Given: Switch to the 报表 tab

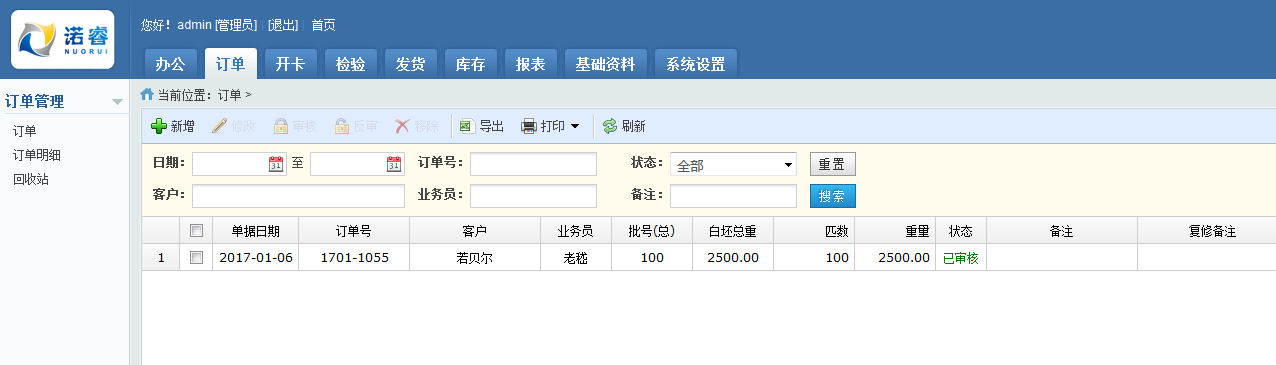Looking at the screenshot, I should click(531, 64).
